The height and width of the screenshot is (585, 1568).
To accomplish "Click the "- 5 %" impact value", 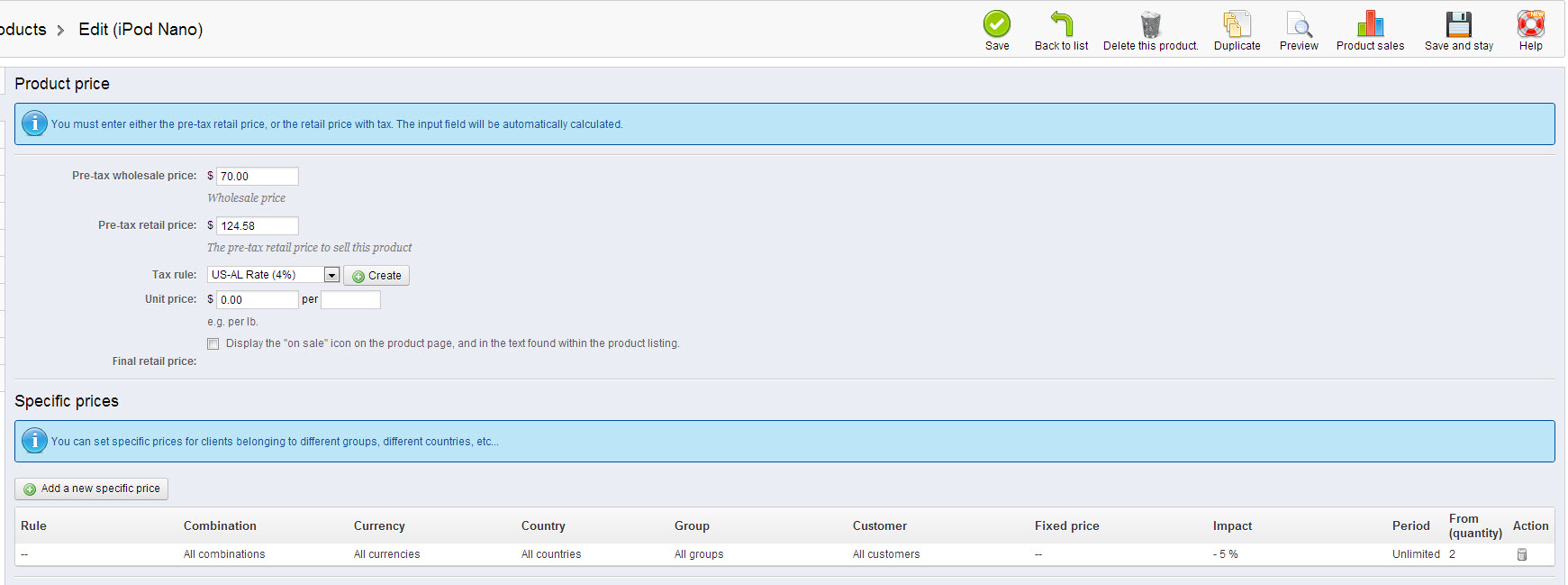I will click(x=1226, y=554).
